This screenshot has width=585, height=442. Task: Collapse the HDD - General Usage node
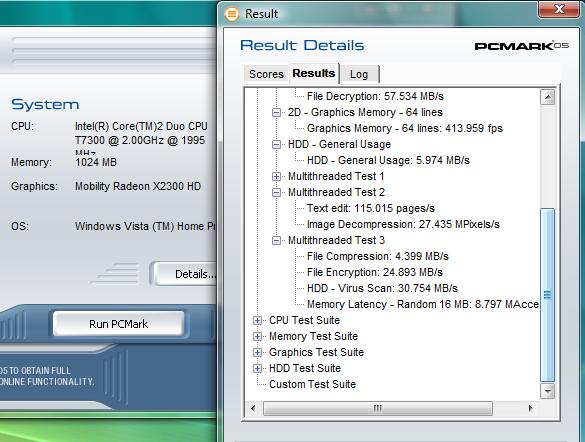coord(276,144)
